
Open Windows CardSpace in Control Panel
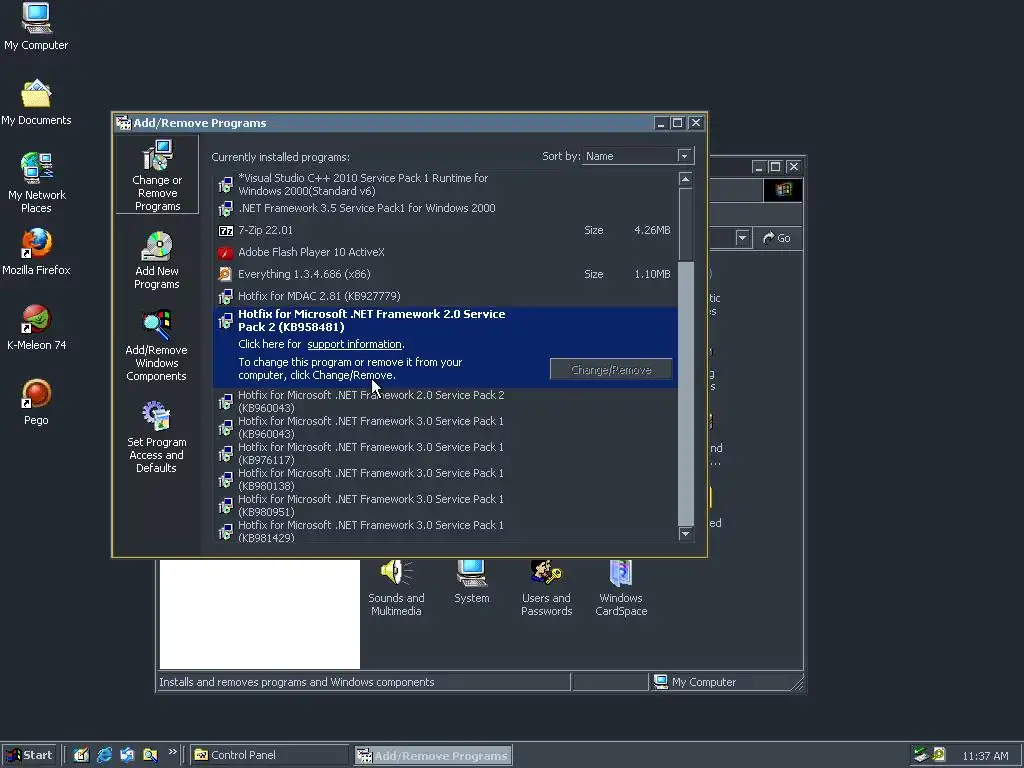point(621,588)
